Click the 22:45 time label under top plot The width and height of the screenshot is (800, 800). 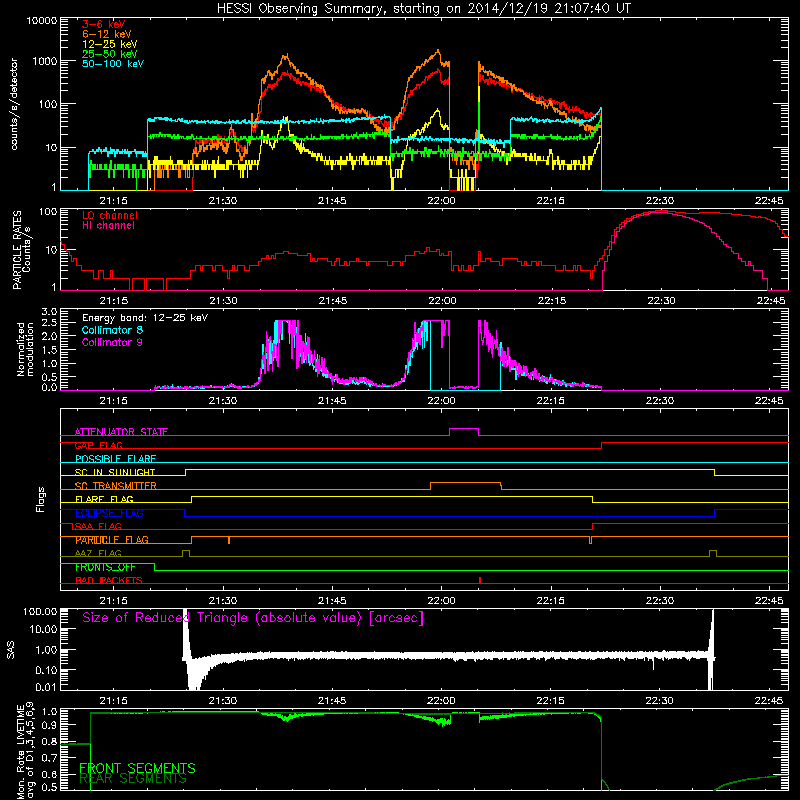(x=769, y=201)
